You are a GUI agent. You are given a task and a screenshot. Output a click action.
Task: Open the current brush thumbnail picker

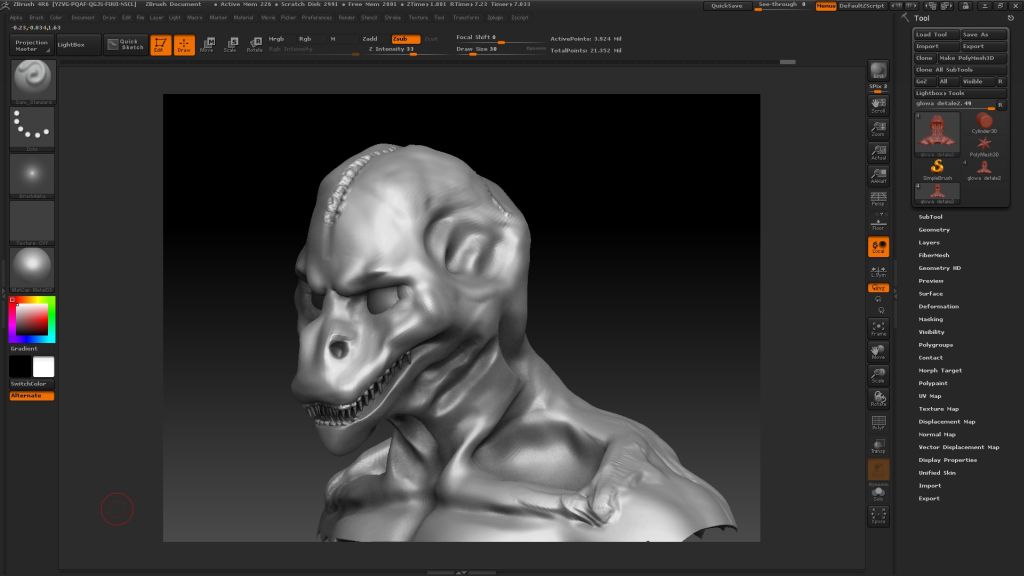[32, 82]
